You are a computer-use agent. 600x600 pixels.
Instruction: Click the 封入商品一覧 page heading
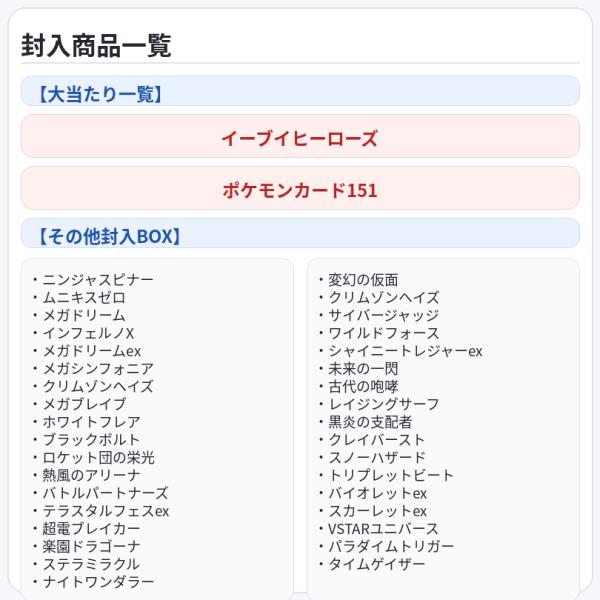pyautogui.click(x=96, y=45)
